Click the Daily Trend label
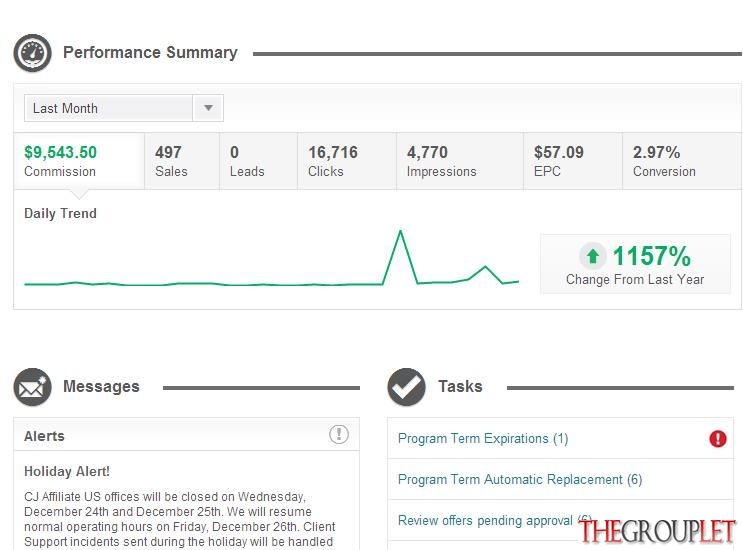Viewport: 743px width, 550px height. pyautogui.click(x=60, y=214)
